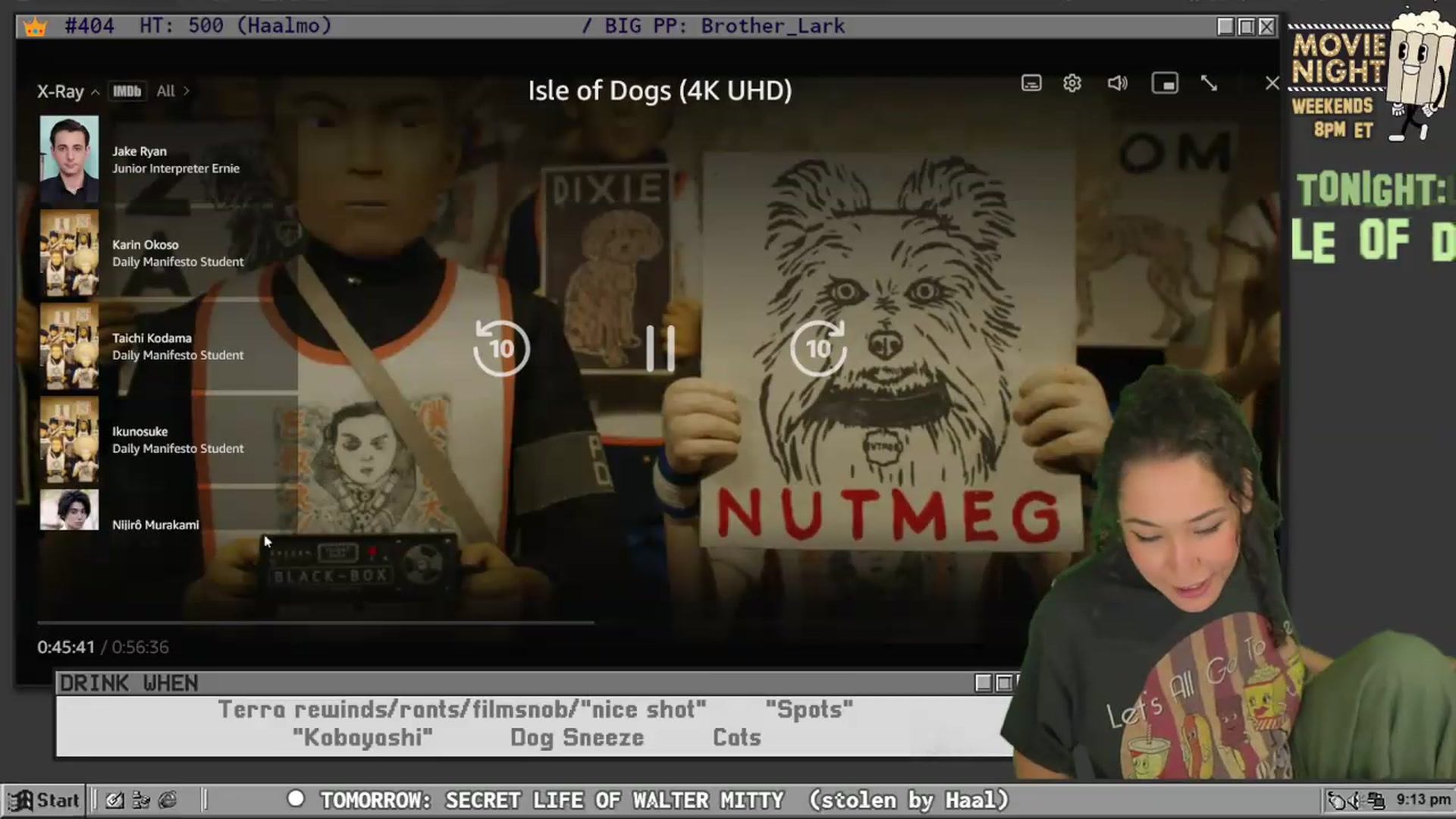
Task: Click the system tray speaker volume icon
Action: coord(1354,800)
